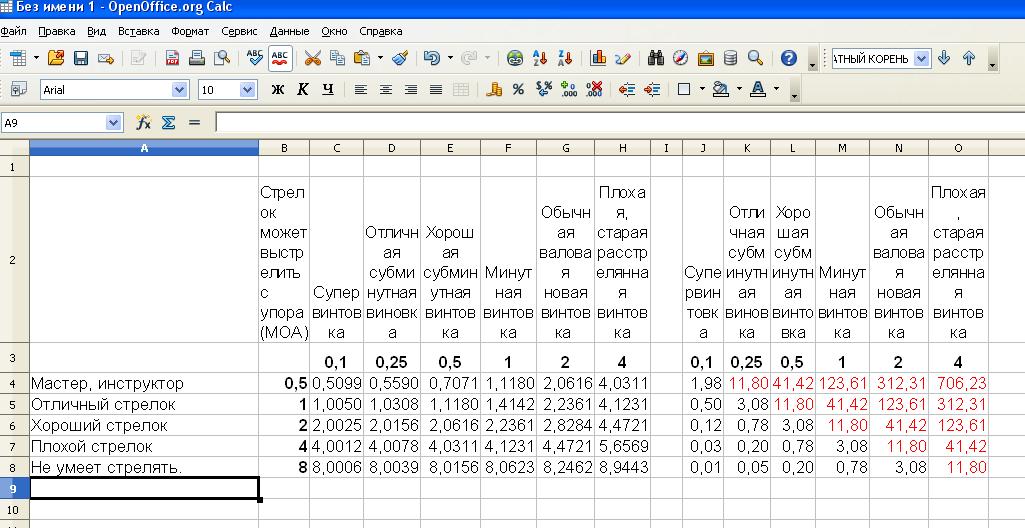1025x528 pixels.
Task: Toggle italic formatting (К)
Action: [302, 90]
